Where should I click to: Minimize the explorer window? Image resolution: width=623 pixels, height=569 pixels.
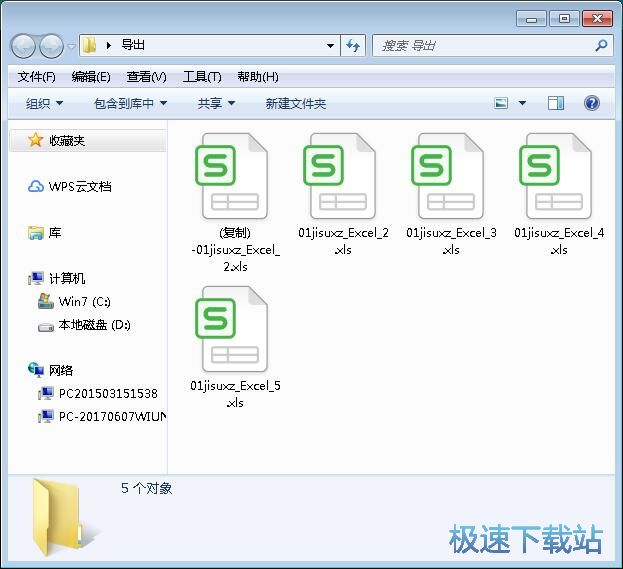tap(531, 19)
